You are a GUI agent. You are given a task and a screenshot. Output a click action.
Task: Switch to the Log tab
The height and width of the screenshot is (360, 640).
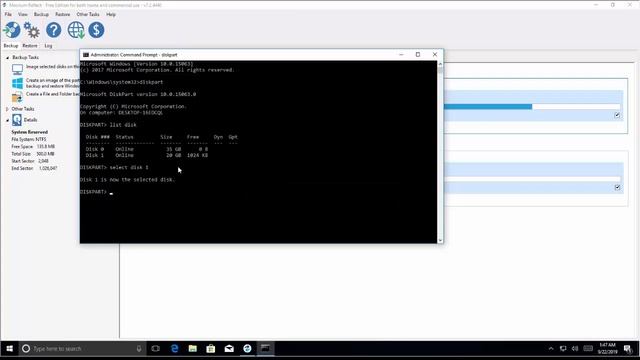48,46
